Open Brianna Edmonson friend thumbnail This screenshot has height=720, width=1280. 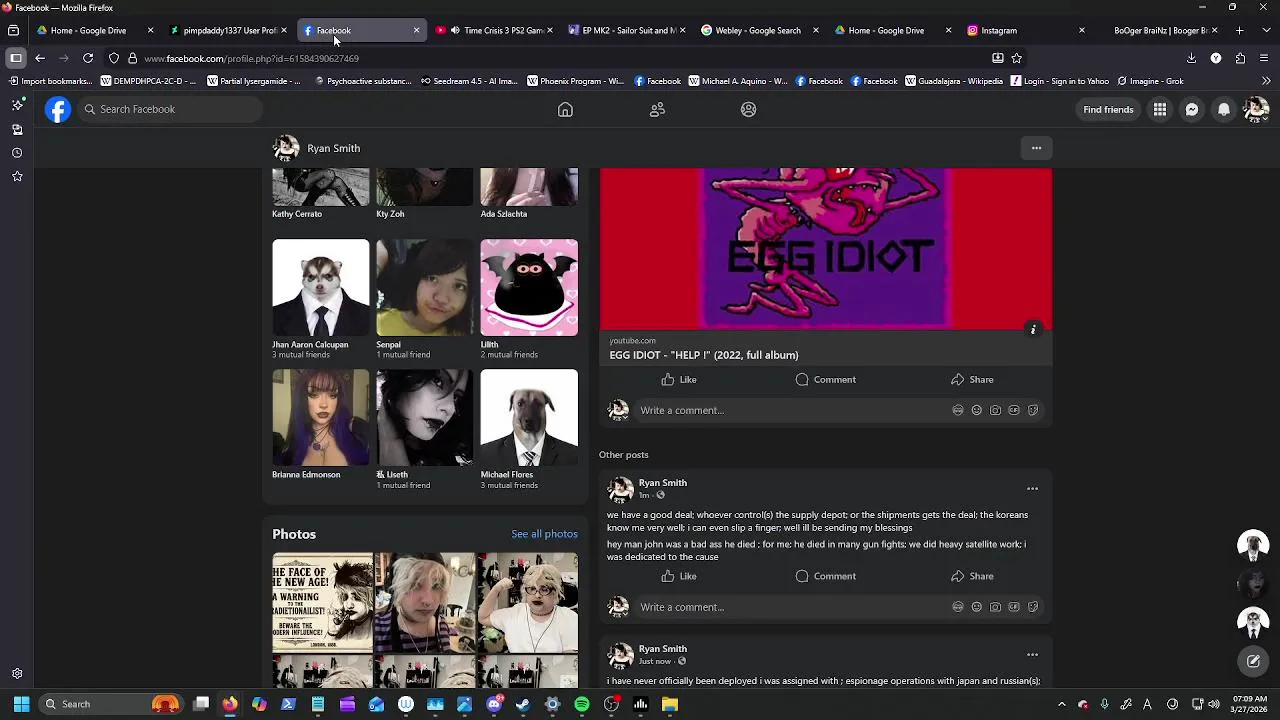(320, 418)
